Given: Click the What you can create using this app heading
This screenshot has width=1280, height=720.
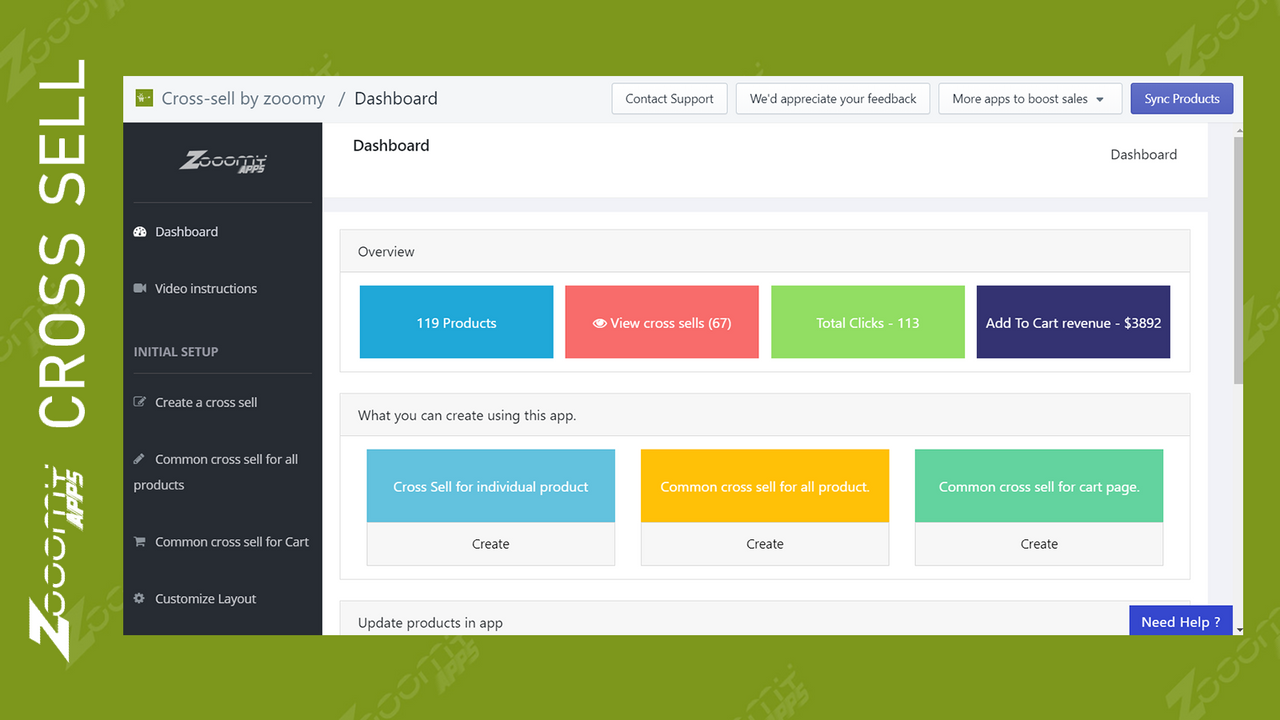Looking at the screenshot, I should [x=467, y=415].
